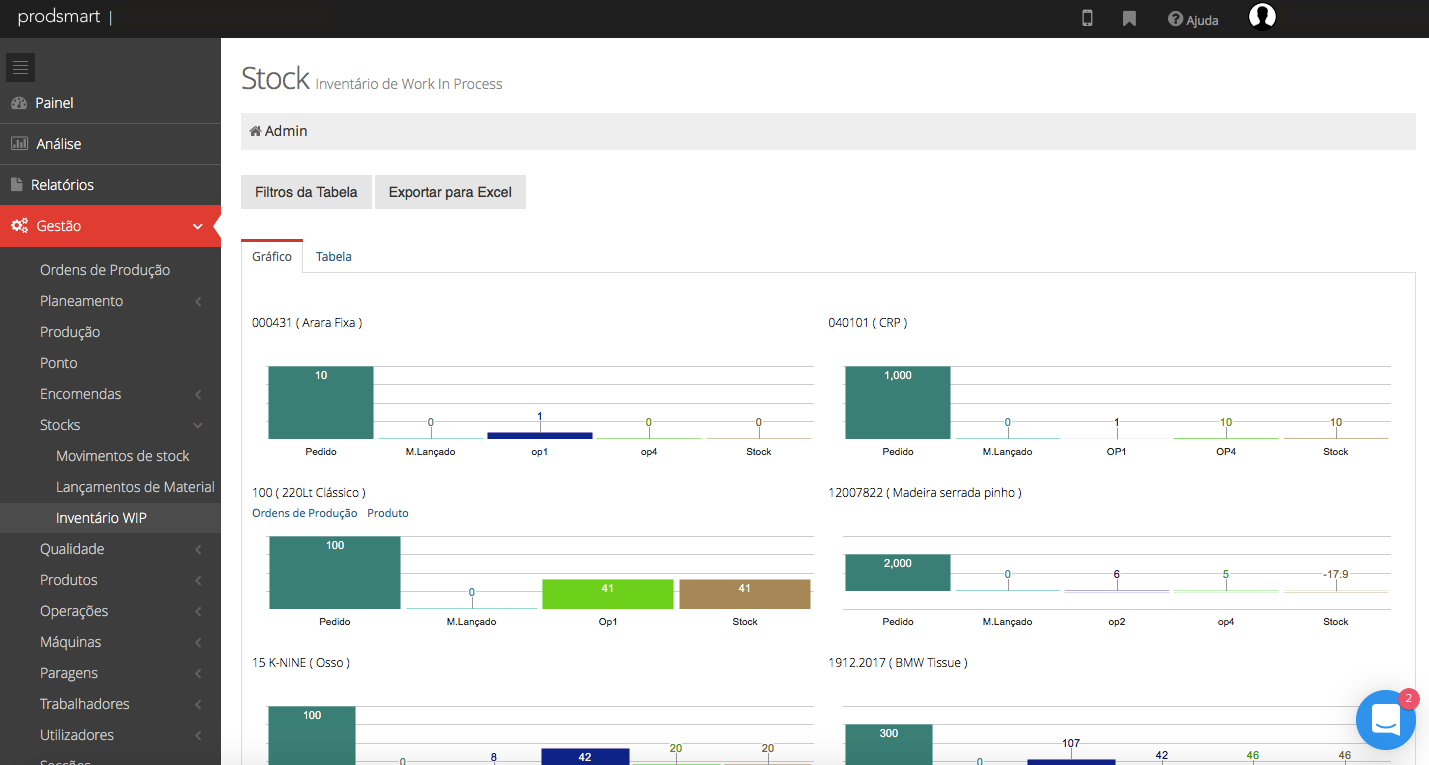Click the green Op1 bar in 220Lt Clássico chart

point(608,594)
